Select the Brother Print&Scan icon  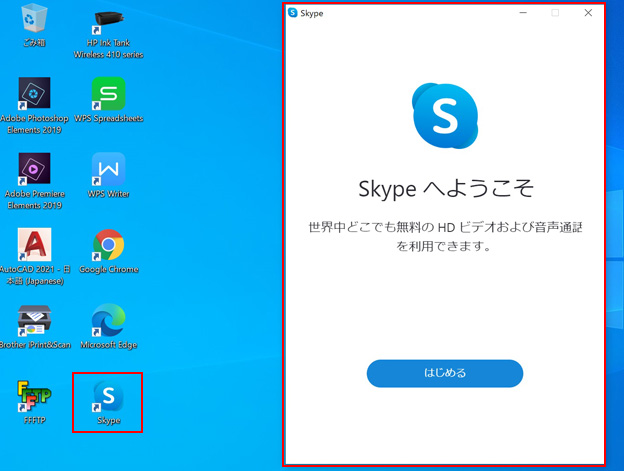34,321
